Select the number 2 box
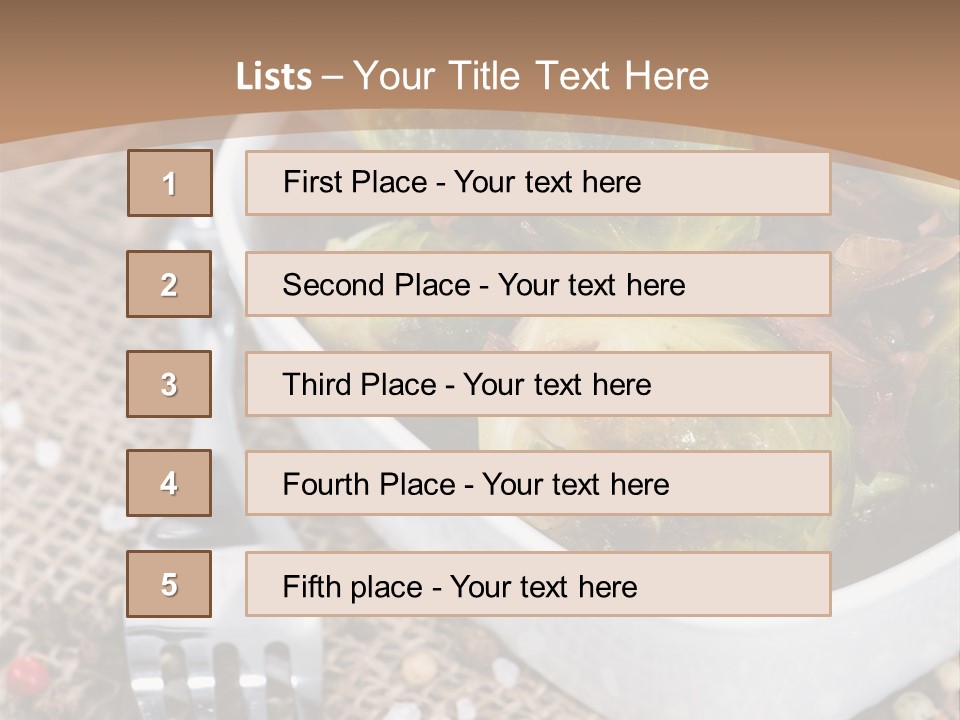 (x=169, y=284)
